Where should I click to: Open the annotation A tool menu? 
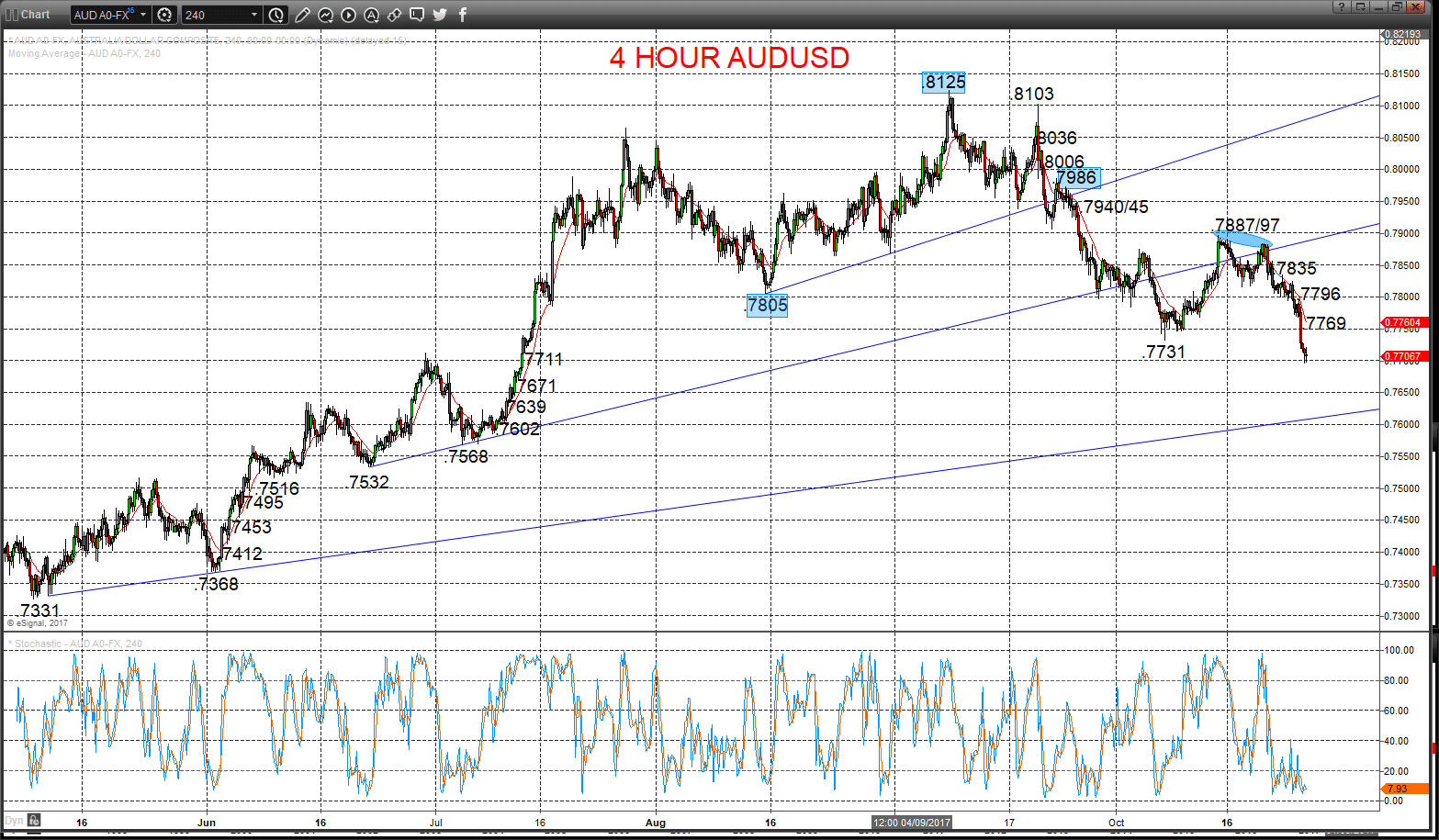370,15
